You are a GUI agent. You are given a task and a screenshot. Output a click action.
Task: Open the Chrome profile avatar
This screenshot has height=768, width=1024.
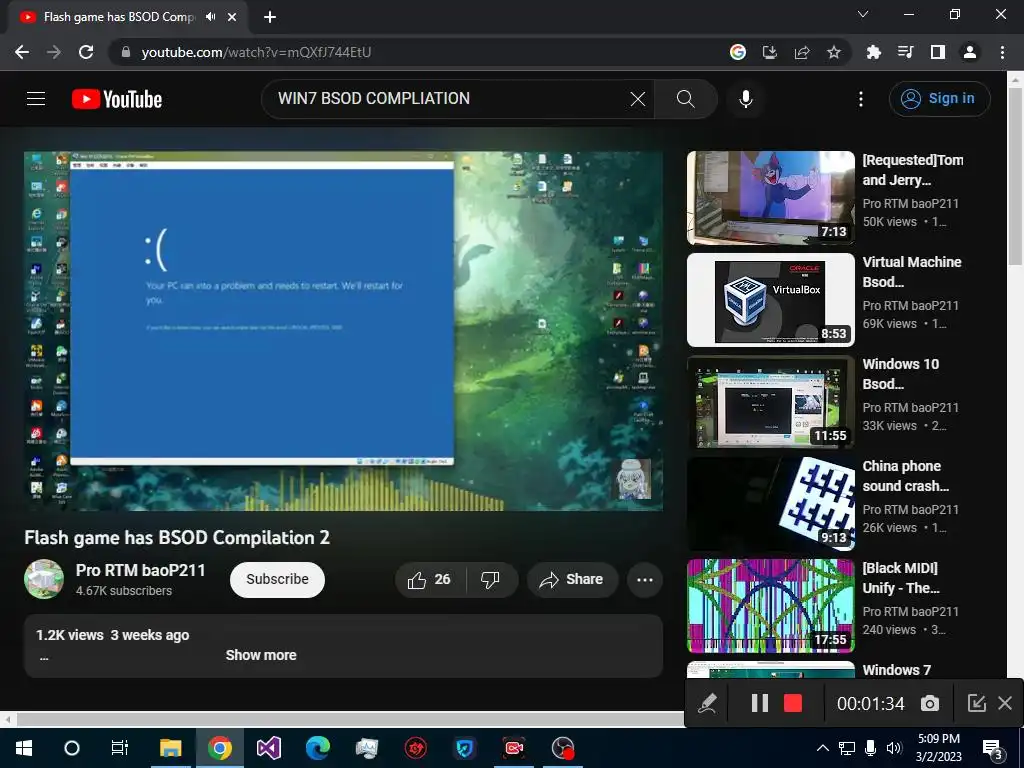[970, 52]
